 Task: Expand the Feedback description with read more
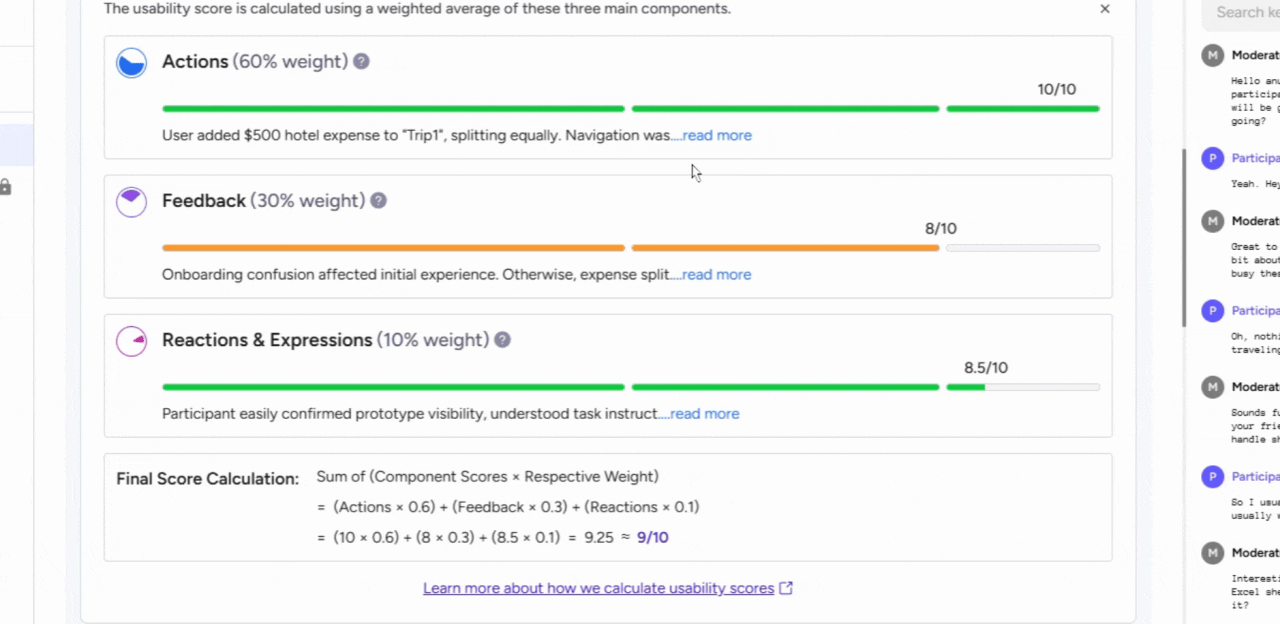pos(716,274)
